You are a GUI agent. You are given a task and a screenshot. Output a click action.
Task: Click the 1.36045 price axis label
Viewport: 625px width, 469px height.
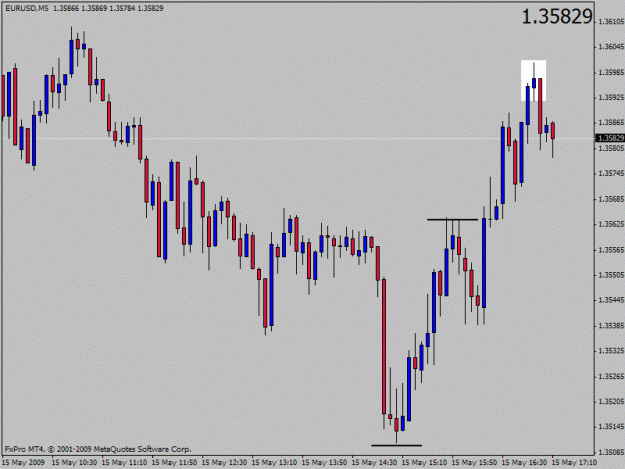[x=611, y=47]
